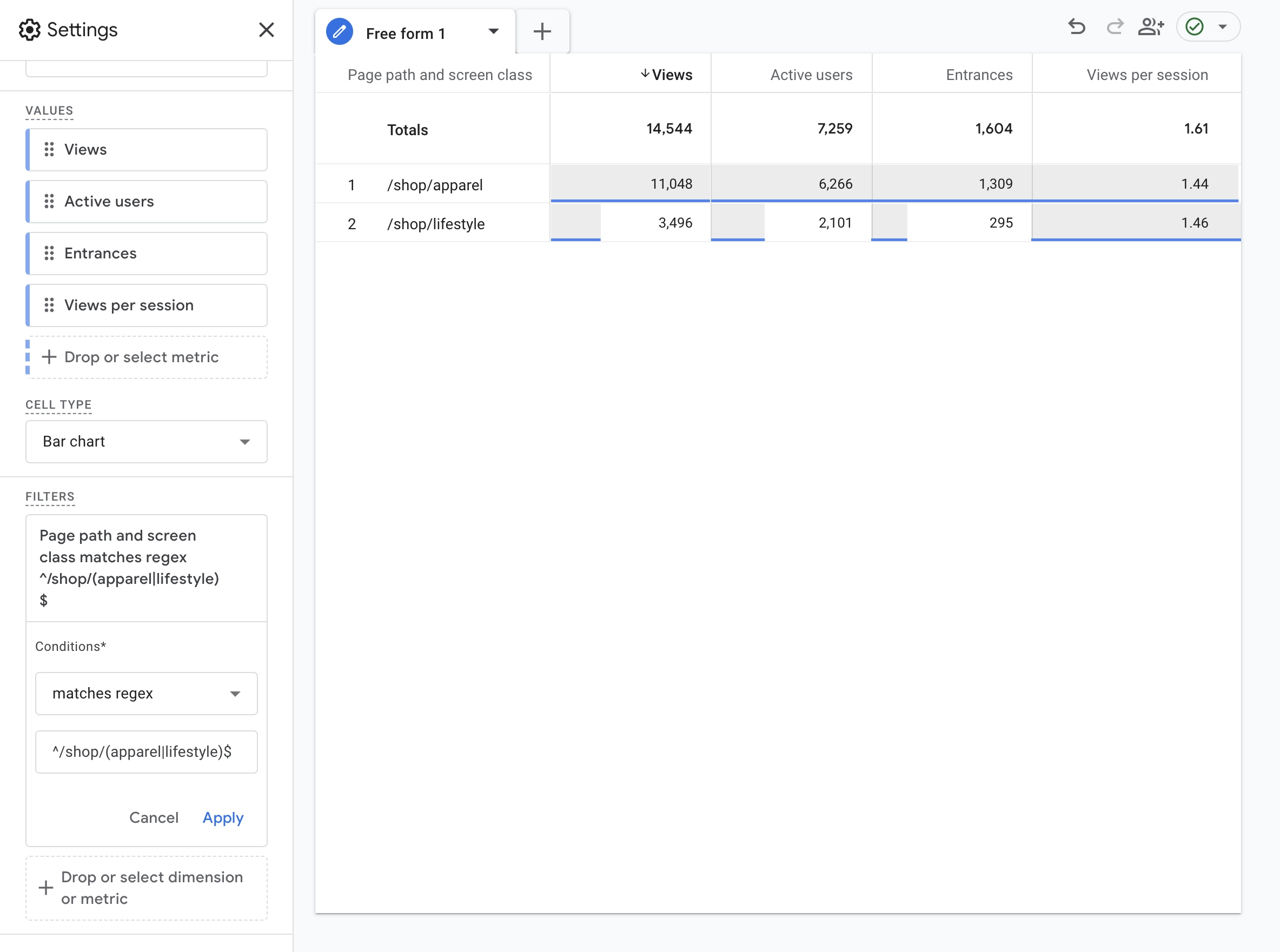The image size is (1280, 952).
Task: Open the matches regex condition dropdown
Action: [x=147, y=693]
